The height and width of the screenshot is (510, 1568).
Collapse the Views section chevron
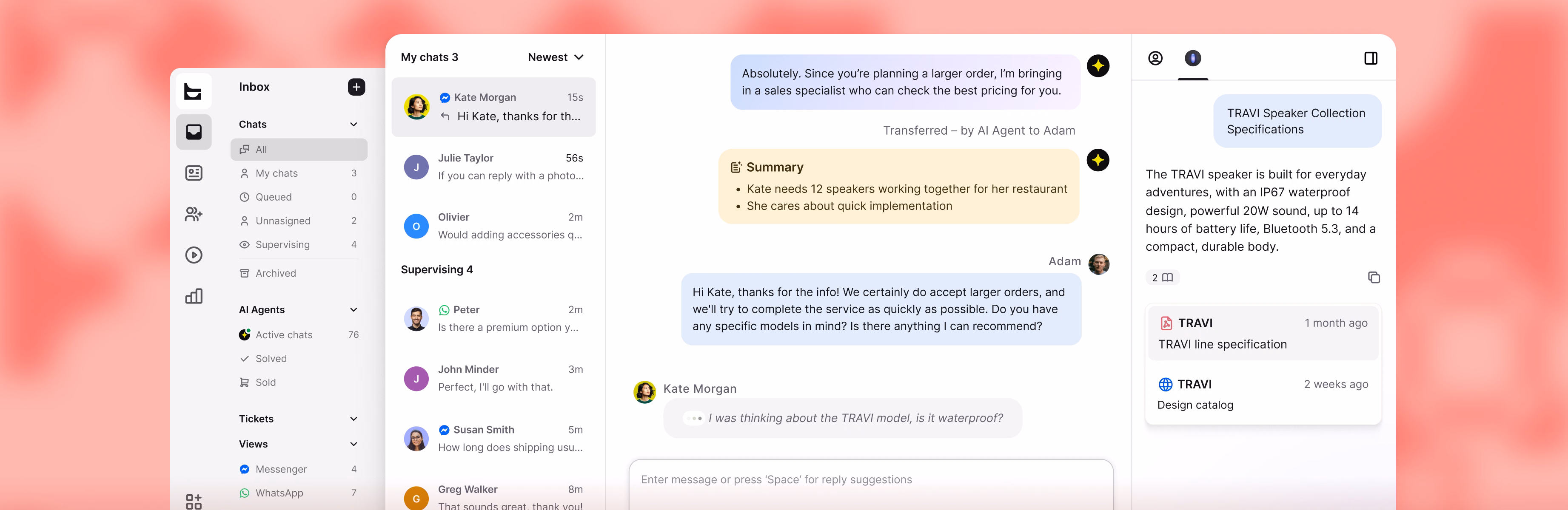pos(354,445)
